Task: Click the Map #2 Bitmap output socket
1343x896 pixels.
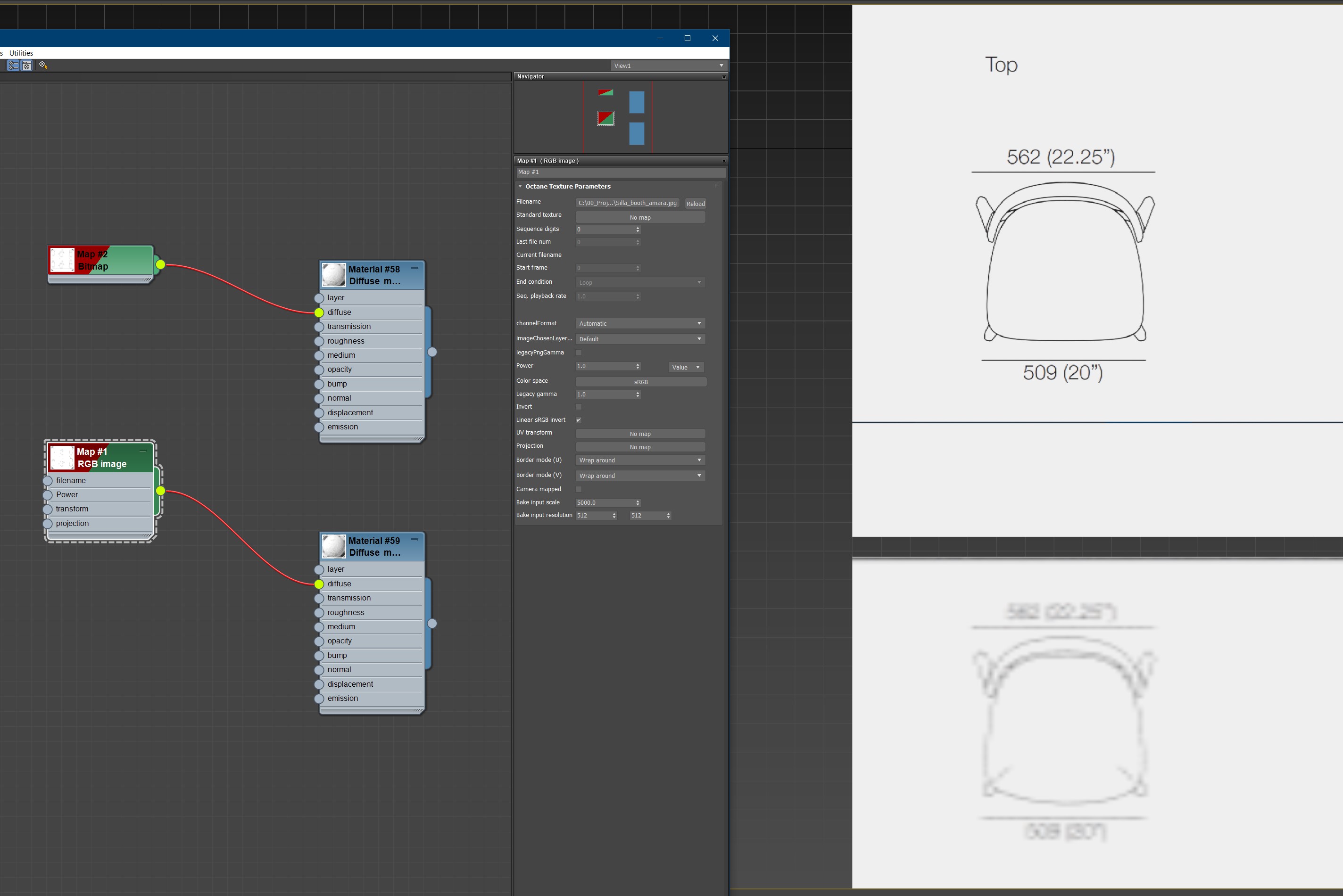Action: [161, 264]
